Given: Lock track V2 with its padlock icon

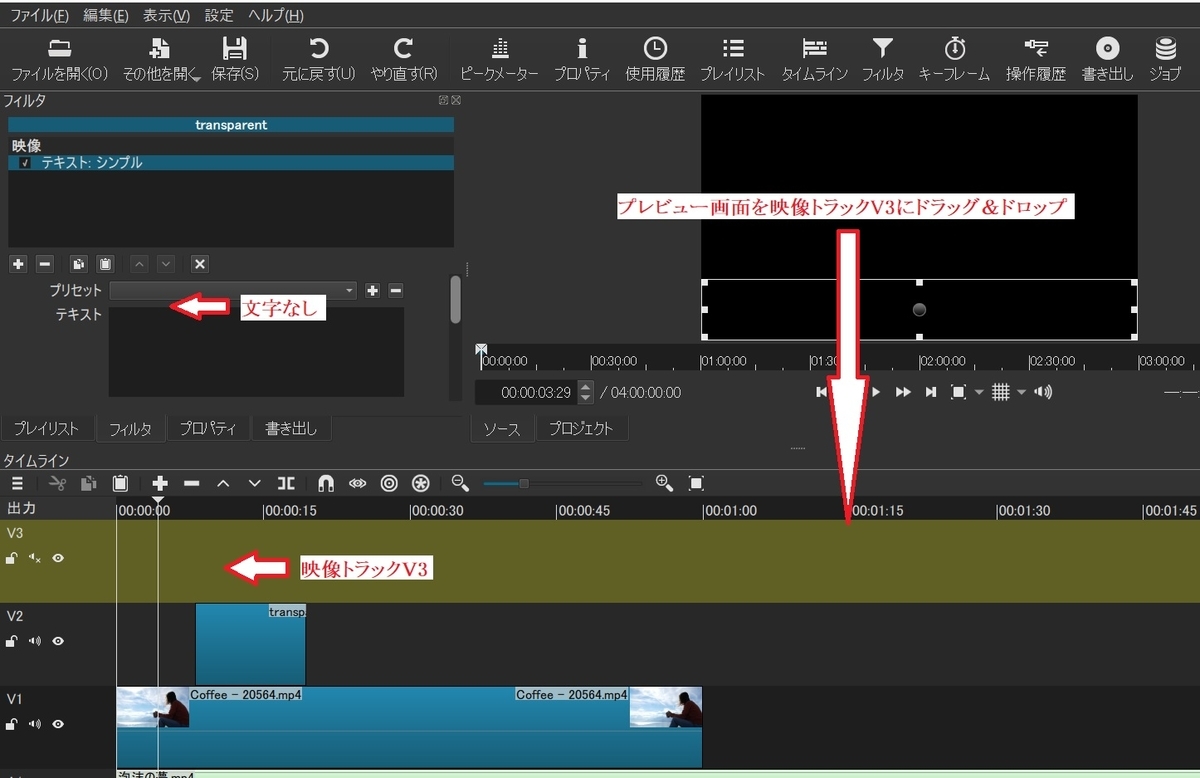Looking at the screenshot, I should click(x=12, y=641).
